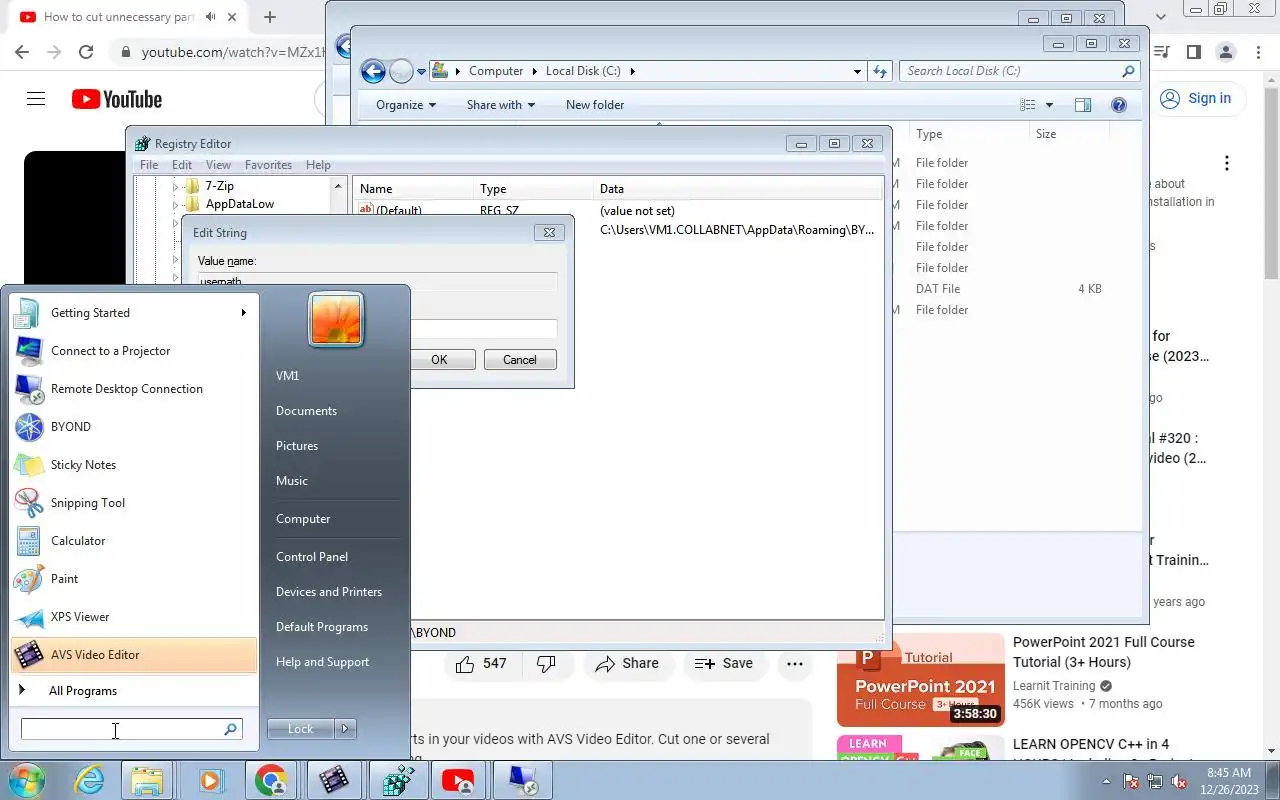
Task: Open Getting Started in Start menu
Action: pos(134,313)
